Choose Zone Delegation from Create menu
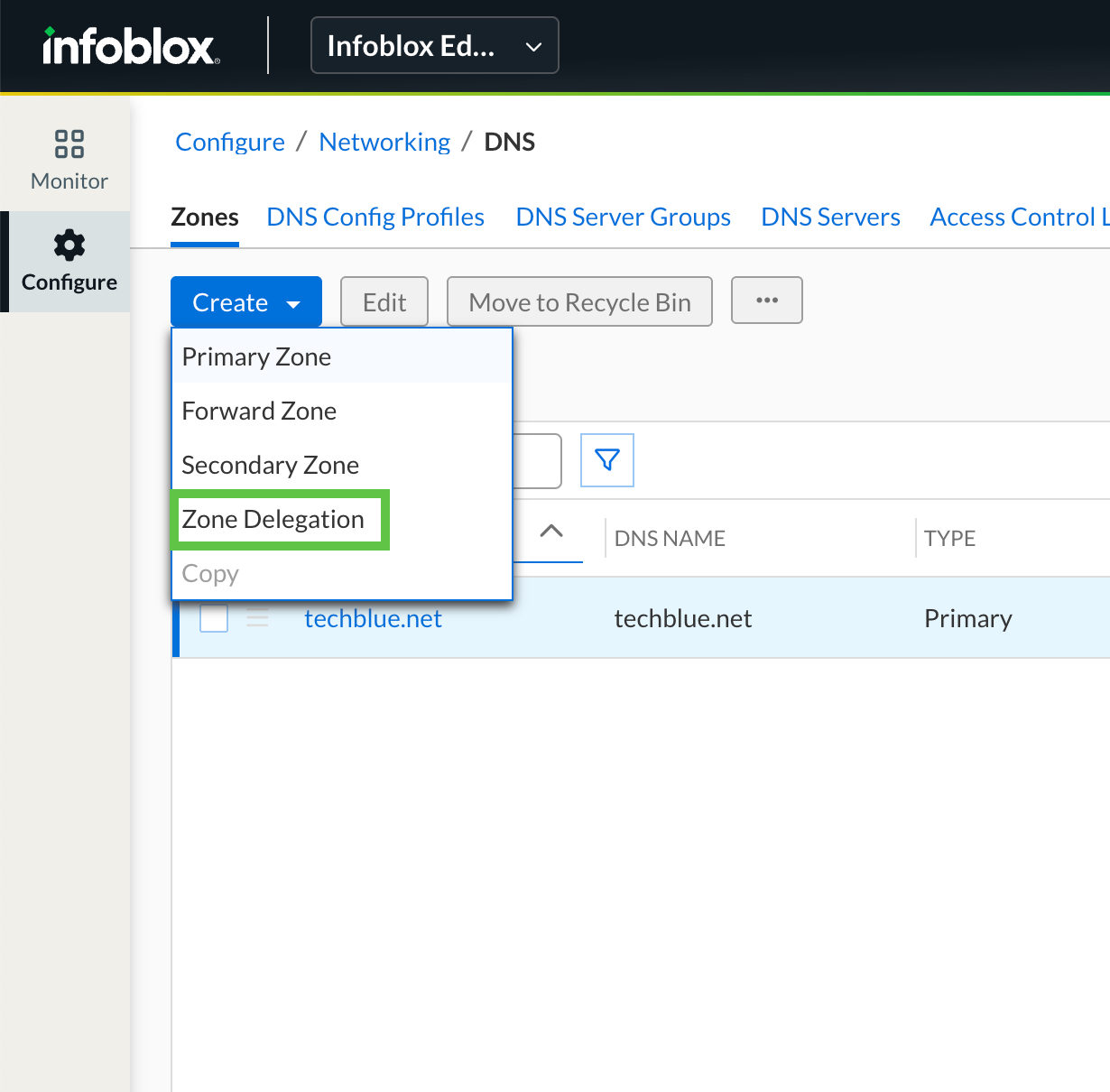1110x1092 pixels. pos(273,520)
